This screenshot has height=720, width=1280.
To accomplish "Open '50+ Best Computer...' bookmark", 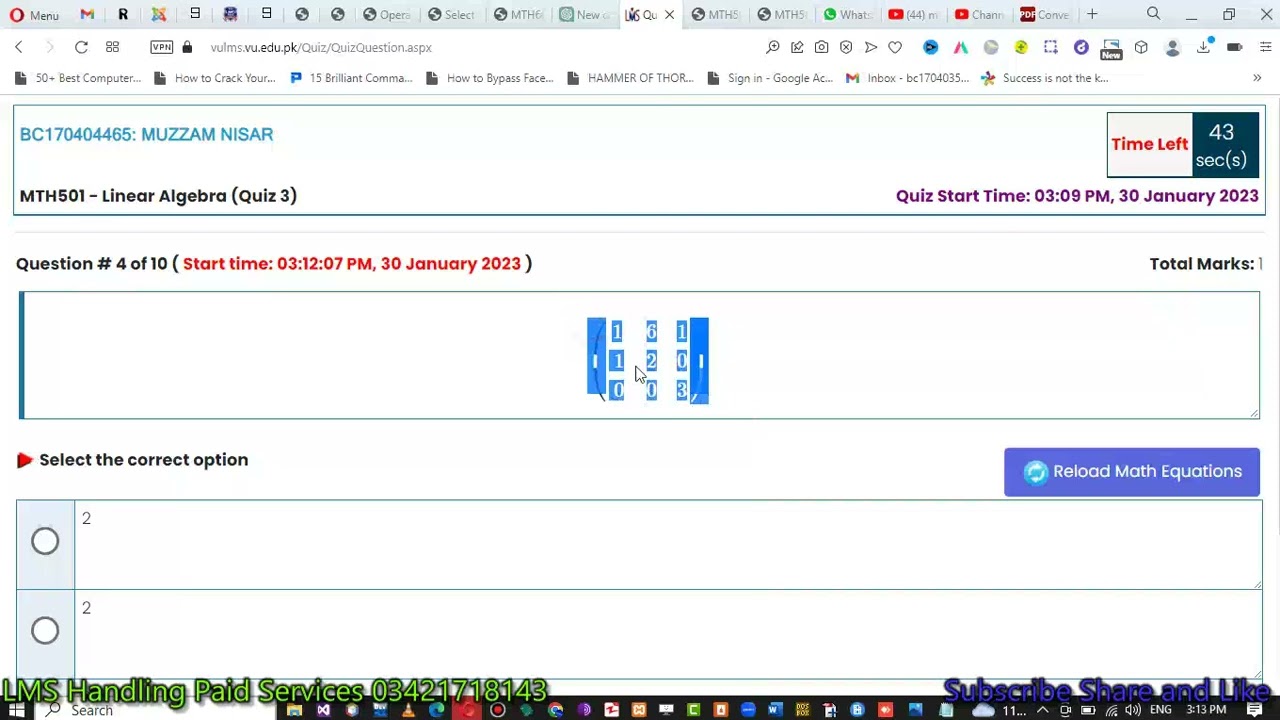I will (x=78, y=78).
